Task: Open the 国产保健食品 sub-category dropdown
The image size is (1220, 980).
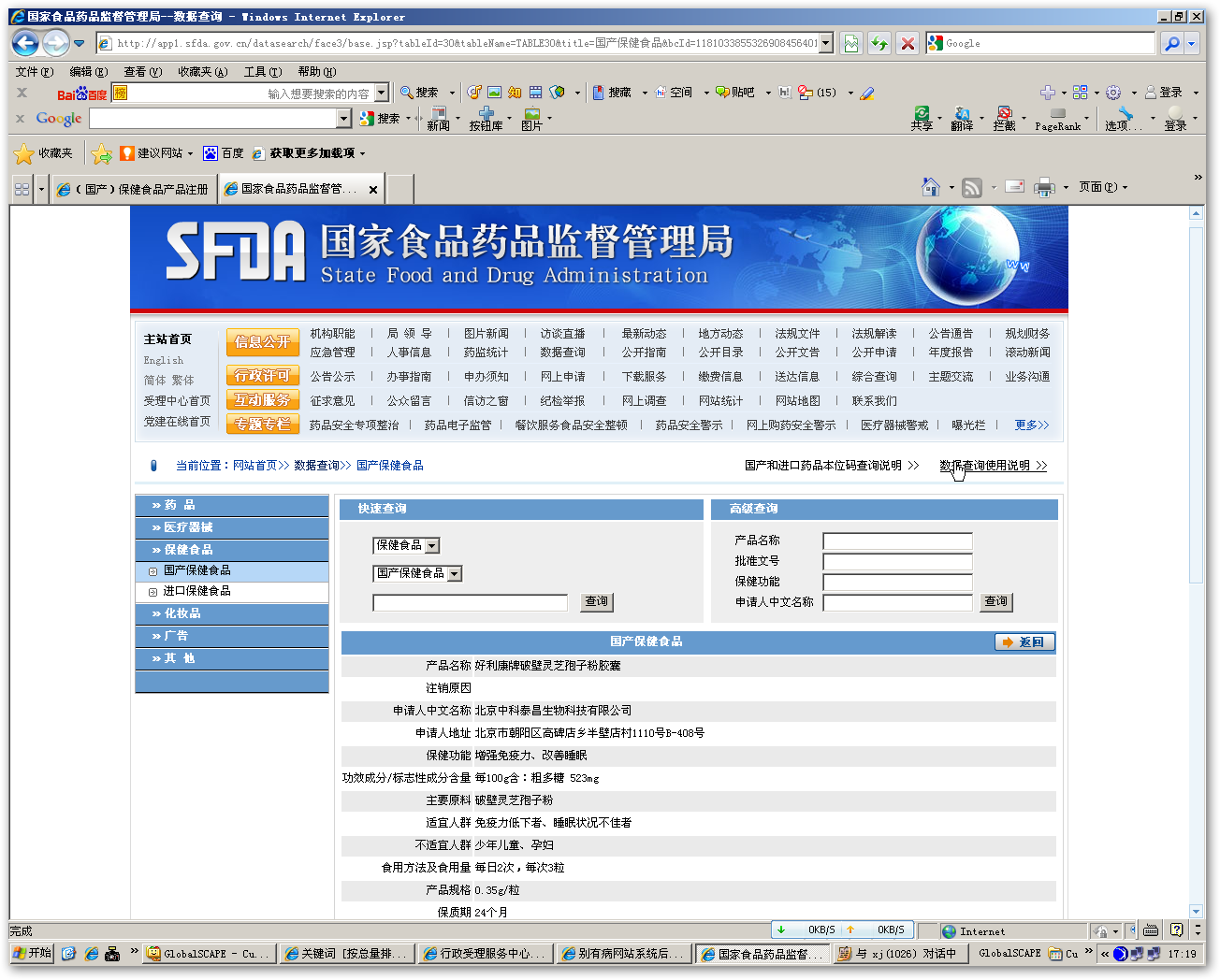Action: (454, 573)
